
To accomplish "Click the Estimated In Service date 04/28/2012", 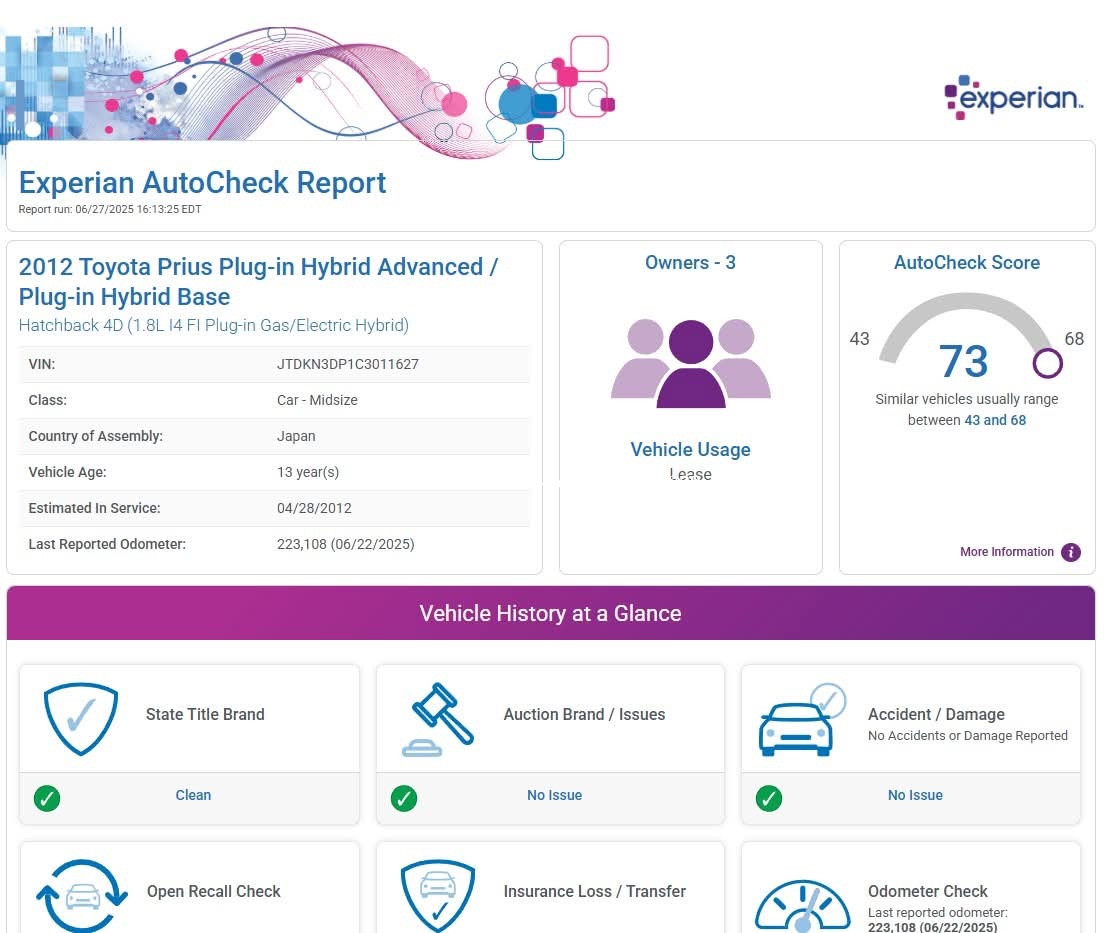I will pos(314,508).
